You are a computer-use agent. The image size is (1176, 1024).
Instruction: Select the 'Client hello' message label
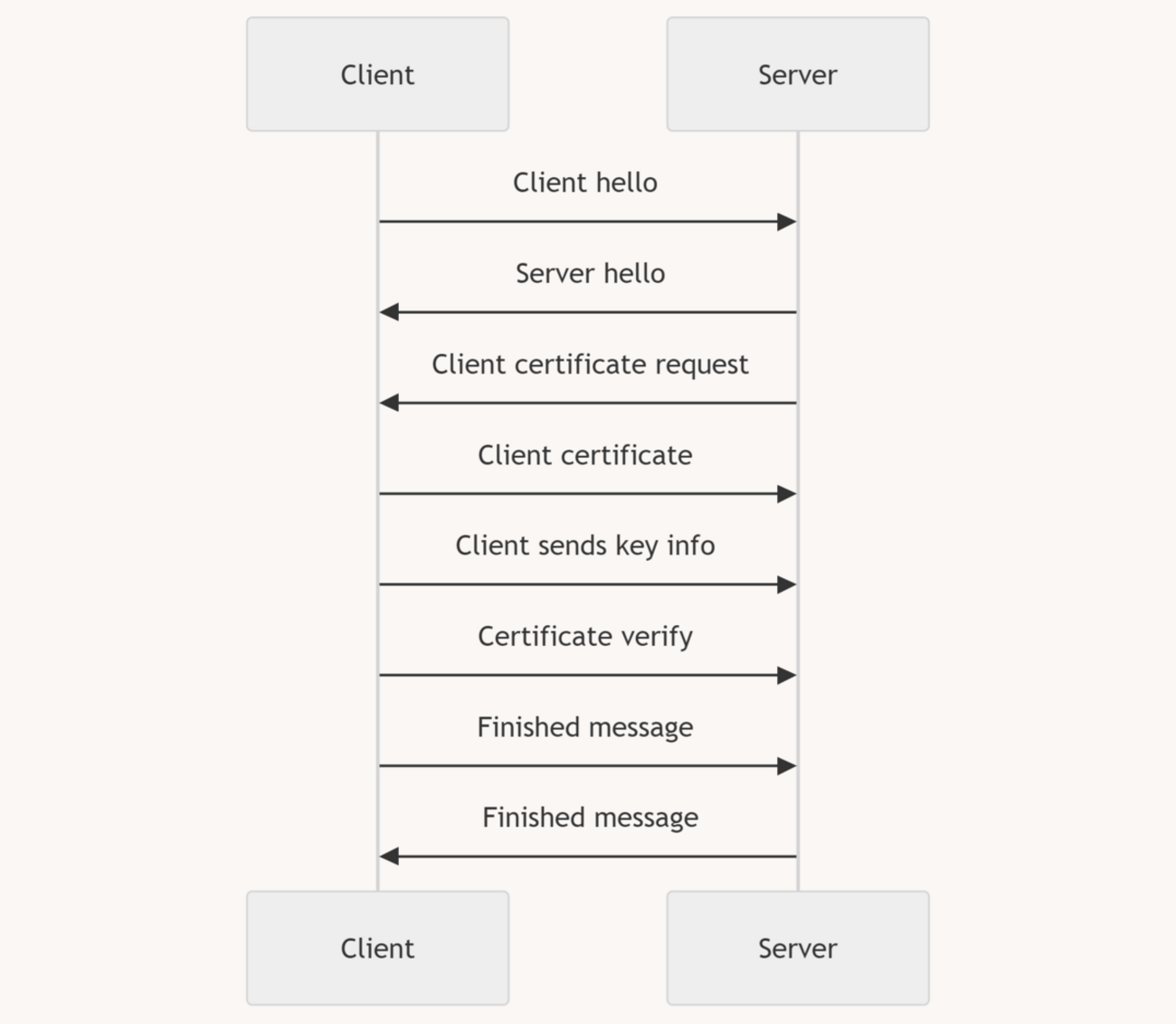[585, 183]
